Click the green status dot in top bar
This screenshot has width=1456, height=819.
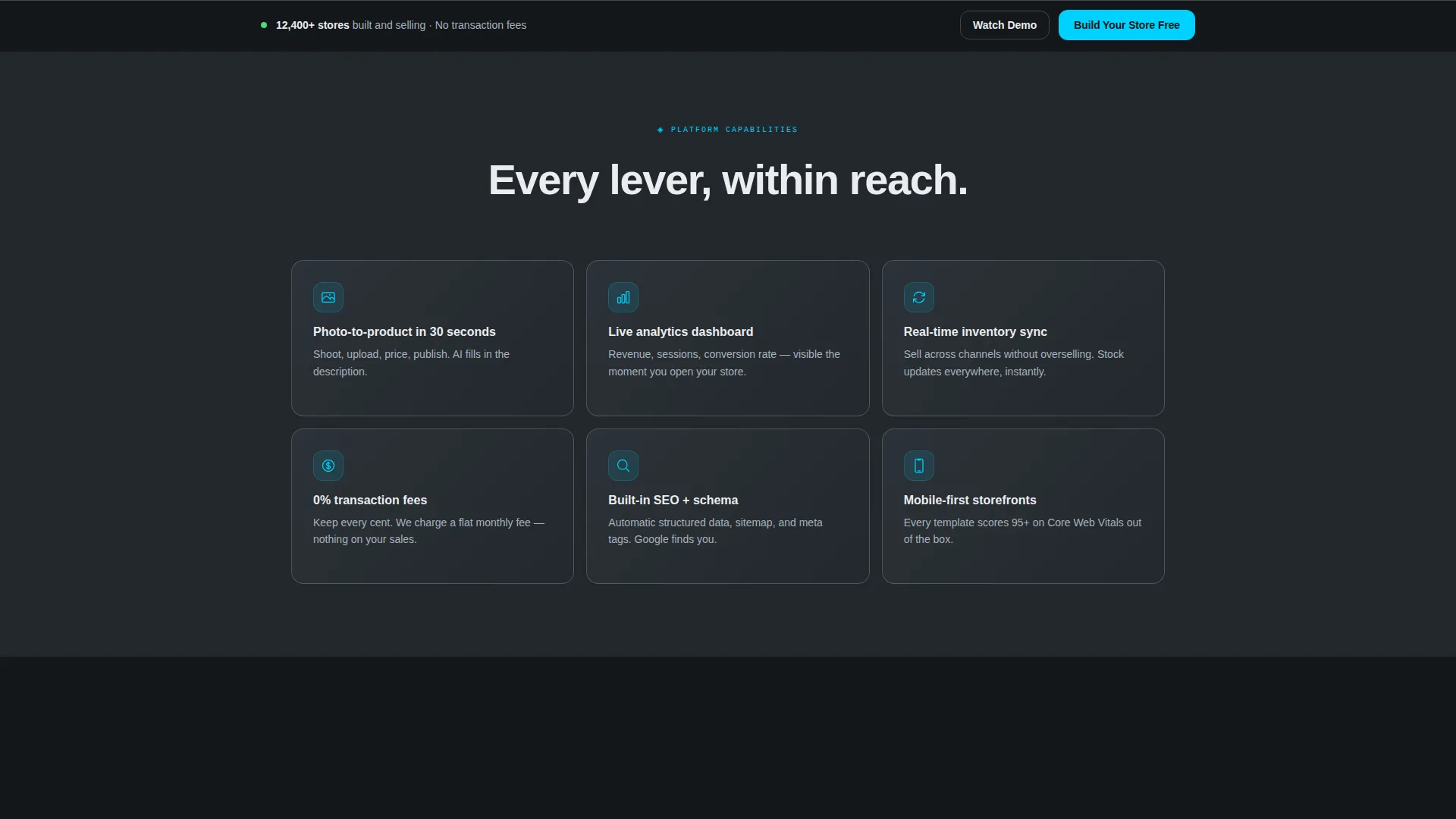coord(264,25)
